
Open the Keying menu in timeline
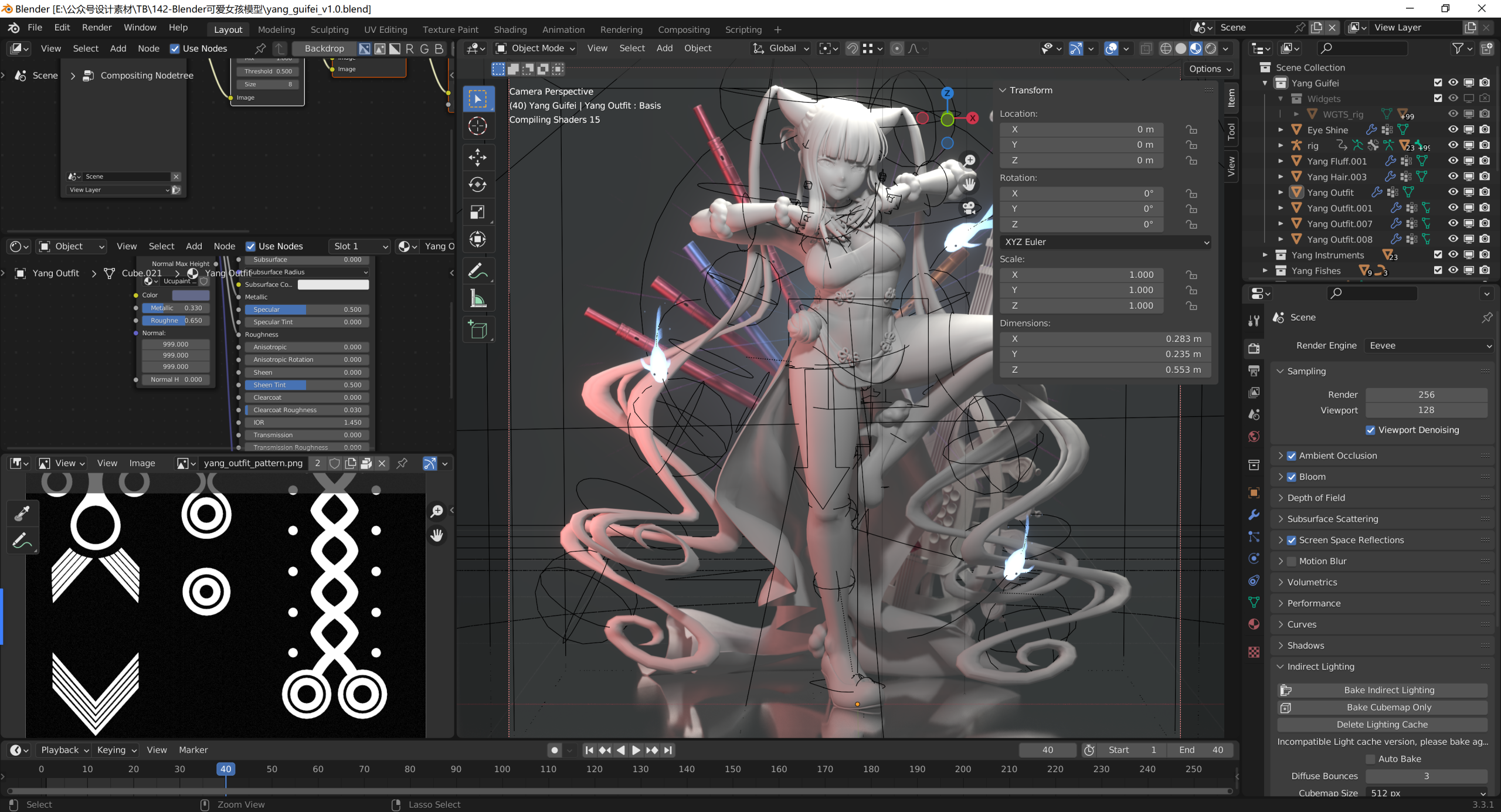(x=116, y=750)
